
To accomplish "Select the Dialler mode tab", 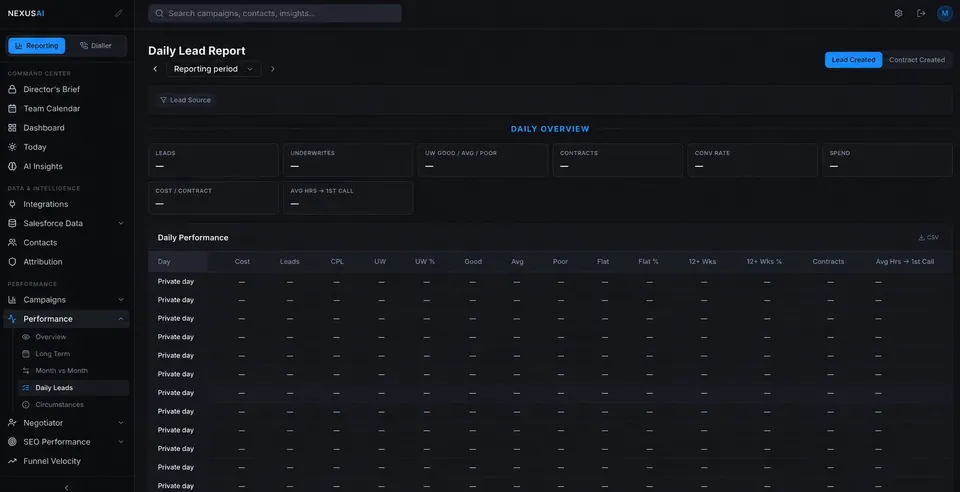I will pos(96,46).
